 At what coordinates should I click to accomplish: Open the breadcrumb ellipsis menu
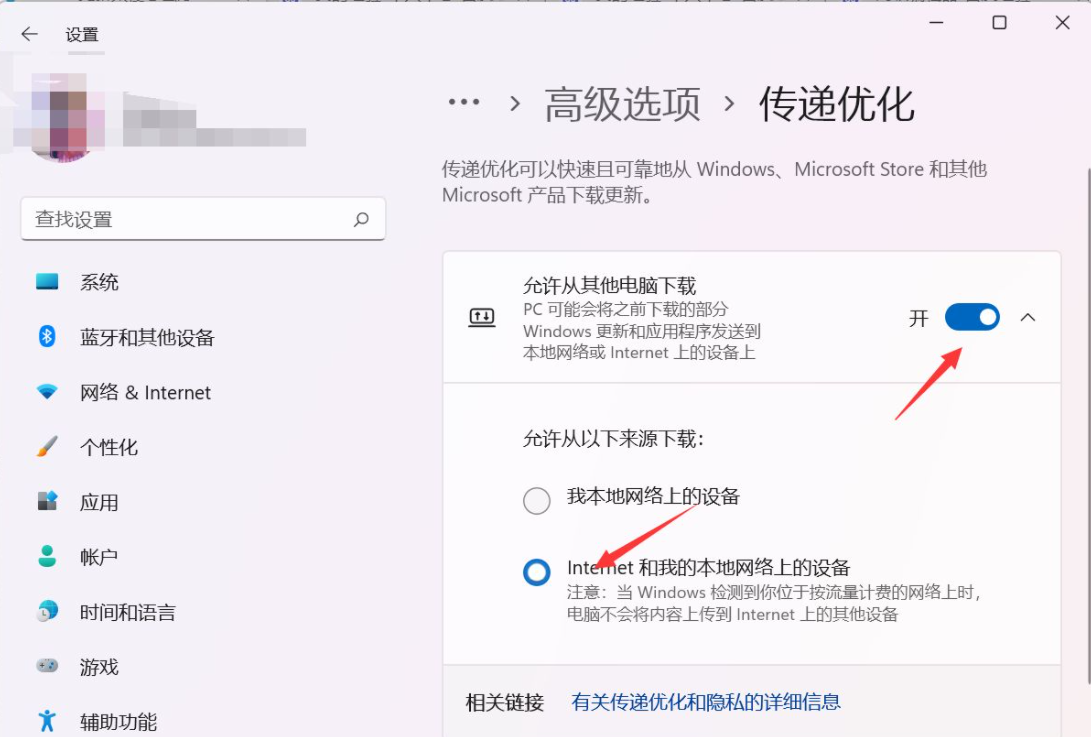[464, 103]
